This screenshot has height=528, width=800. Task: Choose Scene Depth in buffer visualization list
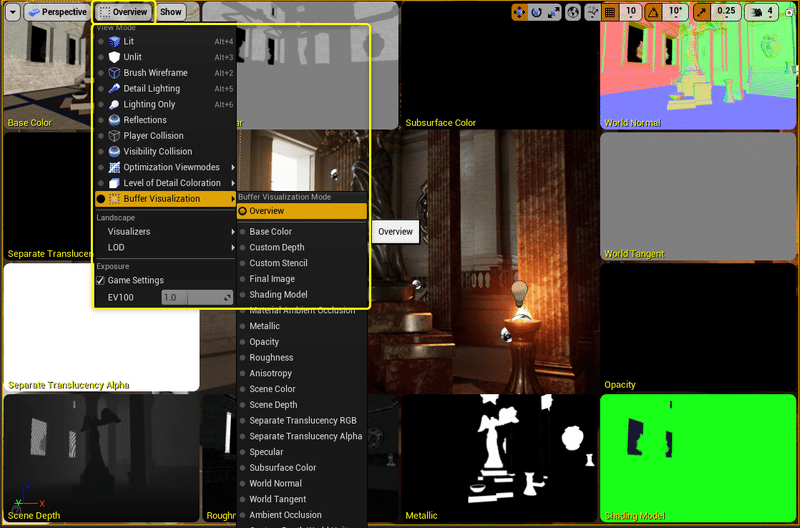point(302,405)
